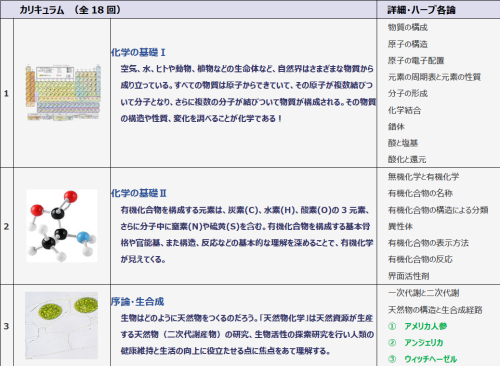Open the 化学の基礎Ⅱ heading link
500x366 pixels.
139,193
